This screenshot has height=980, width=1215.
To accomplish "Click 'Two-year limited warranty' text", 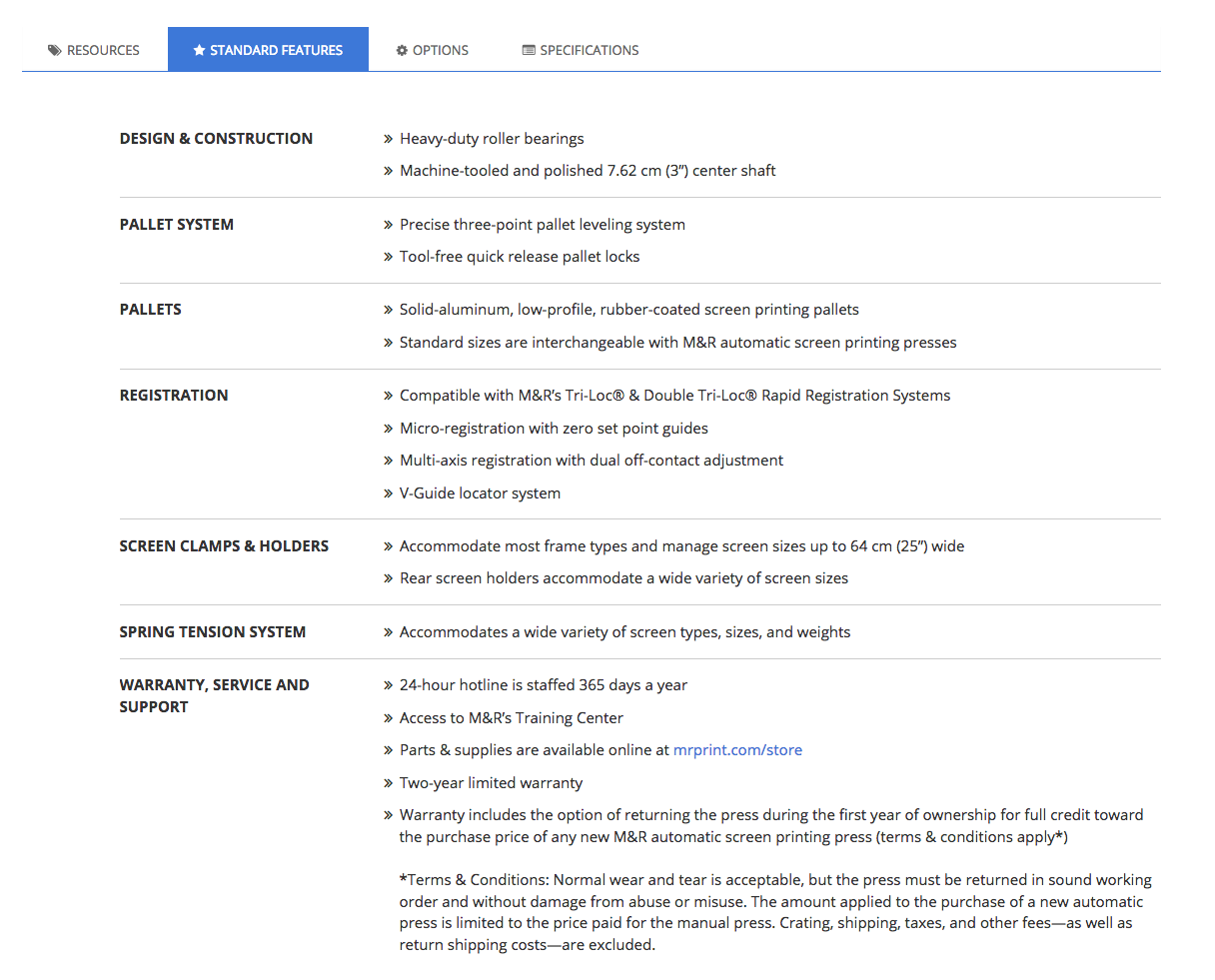I will point(491,783).
